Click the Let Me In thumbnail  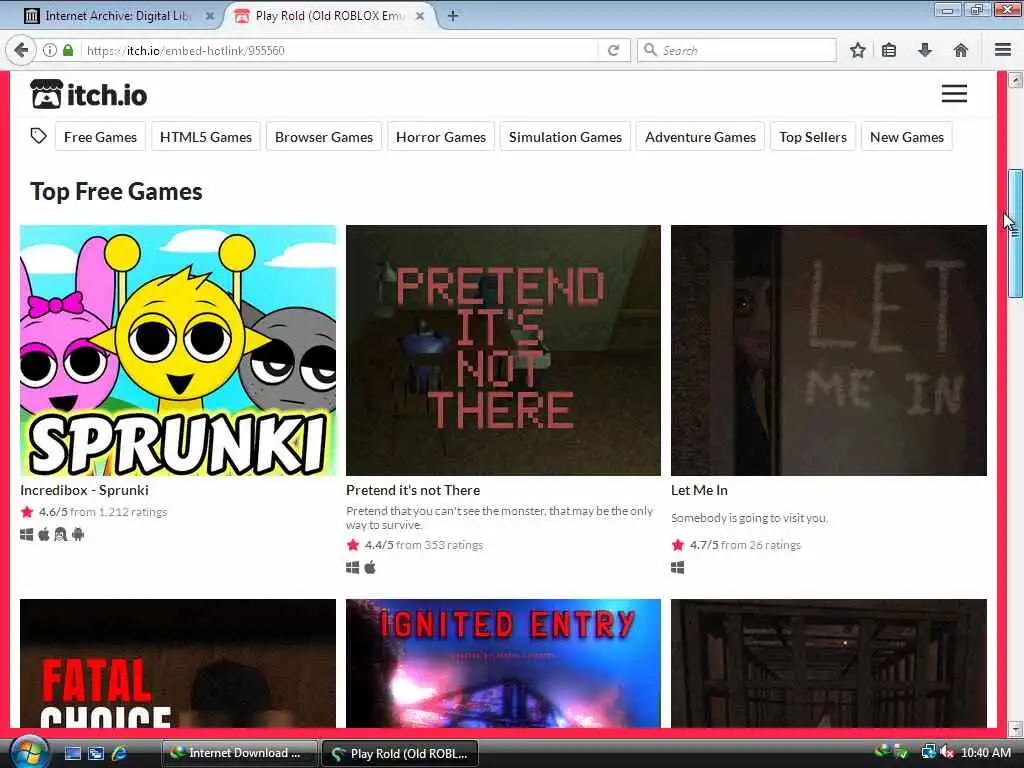click(829, 350)
